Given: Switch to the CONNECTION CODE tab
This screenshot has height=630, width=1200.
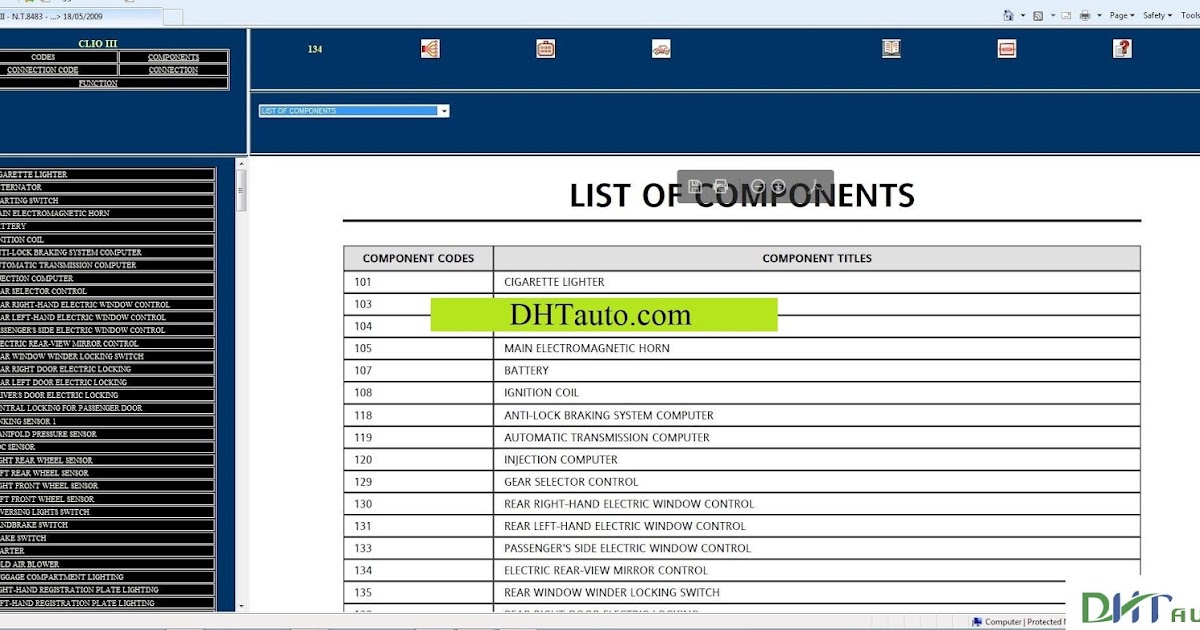Looking at the screenshot, I should [x=43, y=70].
